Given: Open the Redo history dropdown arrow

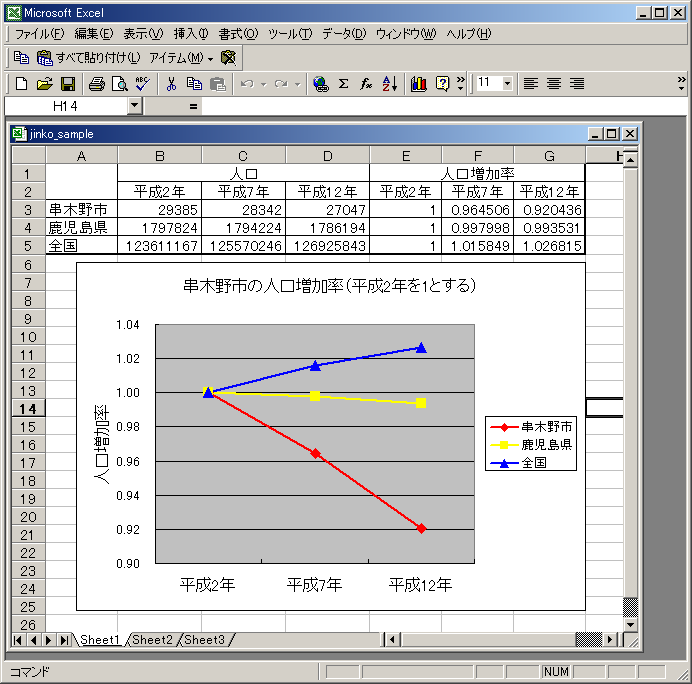Looking at the screenshot, I should (297, 84).
